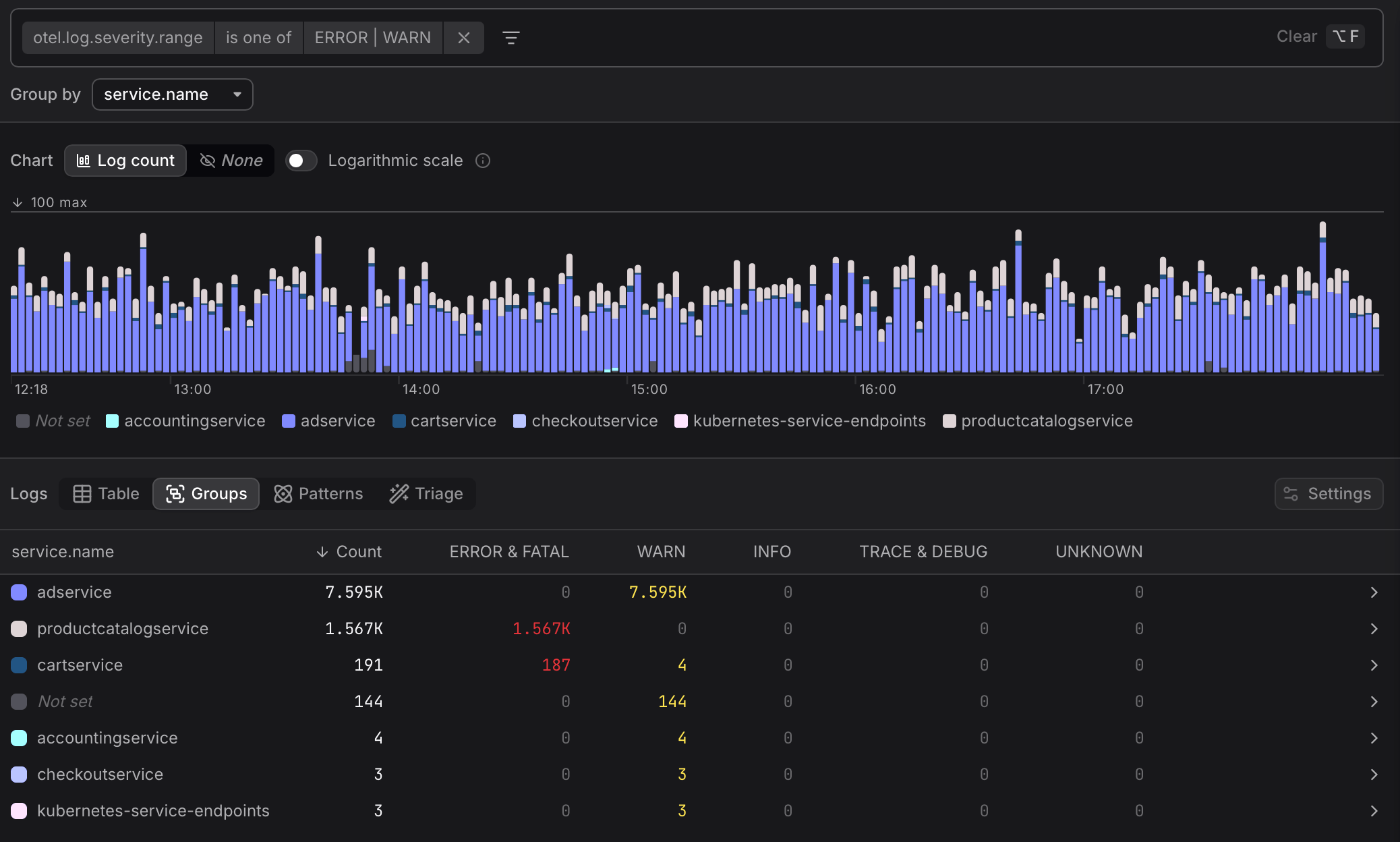This screenshot has width=1400, height=842.
Task: Click the Patterns icon
Action: 283,493
